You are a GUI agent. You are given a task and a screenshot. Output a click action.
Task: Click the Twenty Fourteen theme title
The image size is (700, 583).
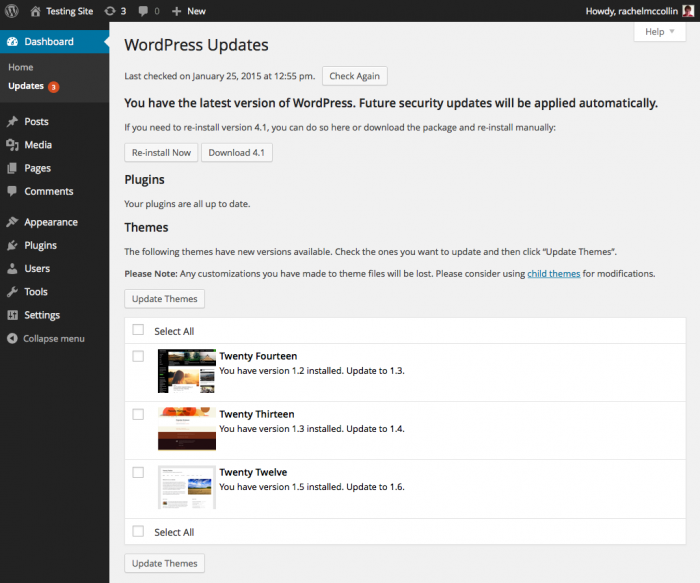tap(258, 356)
